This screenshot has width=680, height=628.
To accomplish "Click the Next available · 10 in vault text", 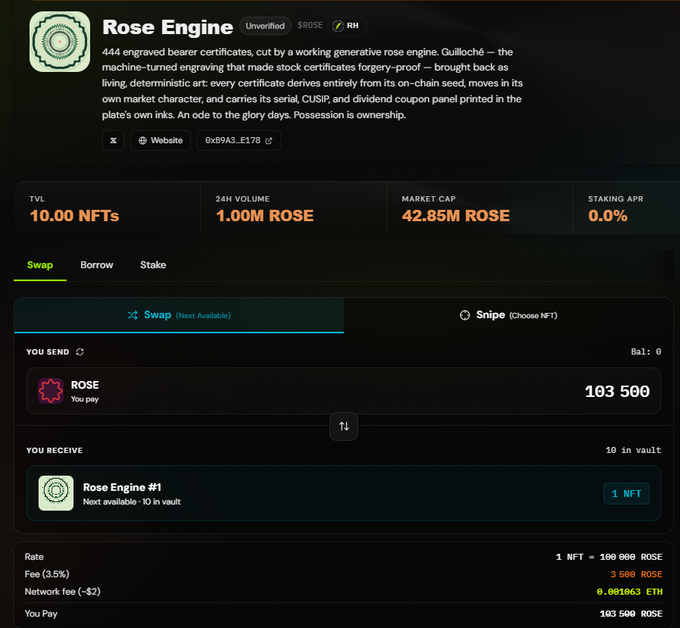I will (132, 502).
